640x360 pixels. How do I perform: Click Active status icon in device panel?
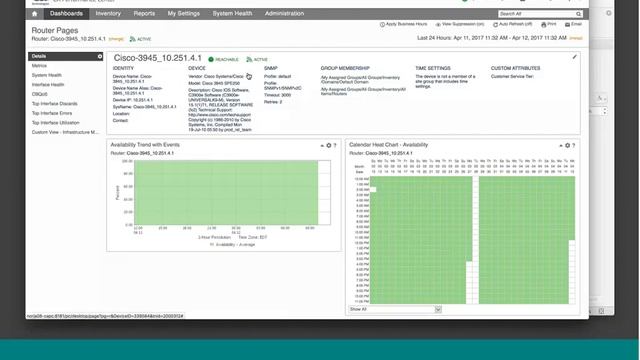tap(249, 60)
